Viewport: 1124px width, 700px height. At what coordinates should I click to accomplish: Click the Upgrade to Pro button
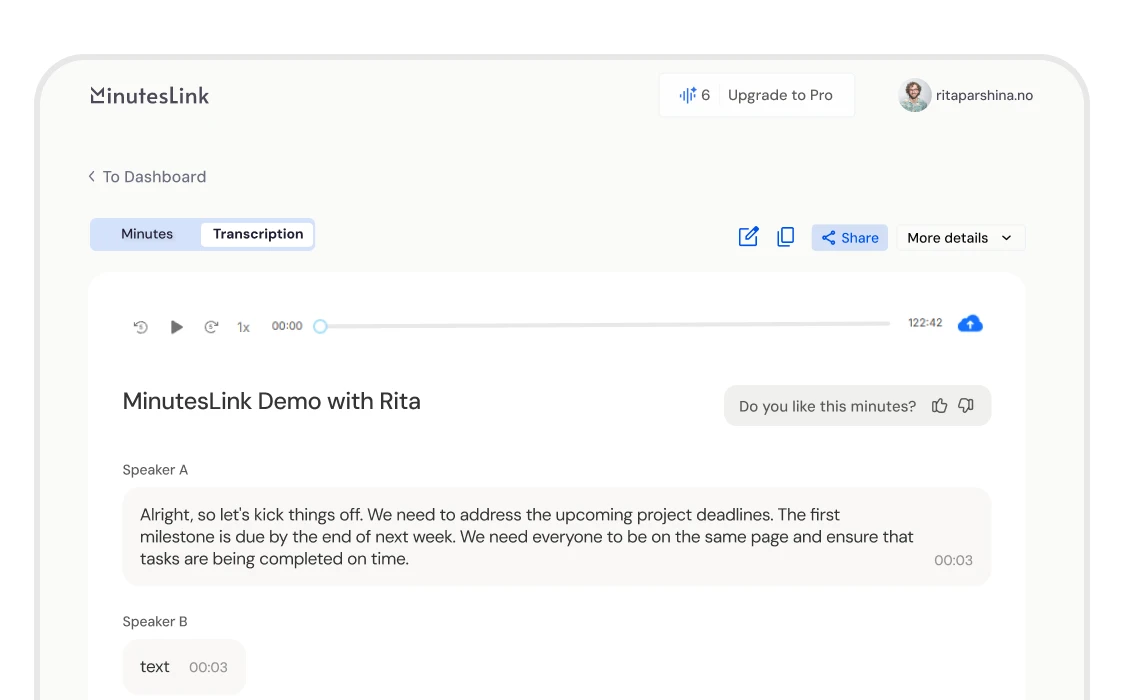pyautogui.click(x=780, y=95)
